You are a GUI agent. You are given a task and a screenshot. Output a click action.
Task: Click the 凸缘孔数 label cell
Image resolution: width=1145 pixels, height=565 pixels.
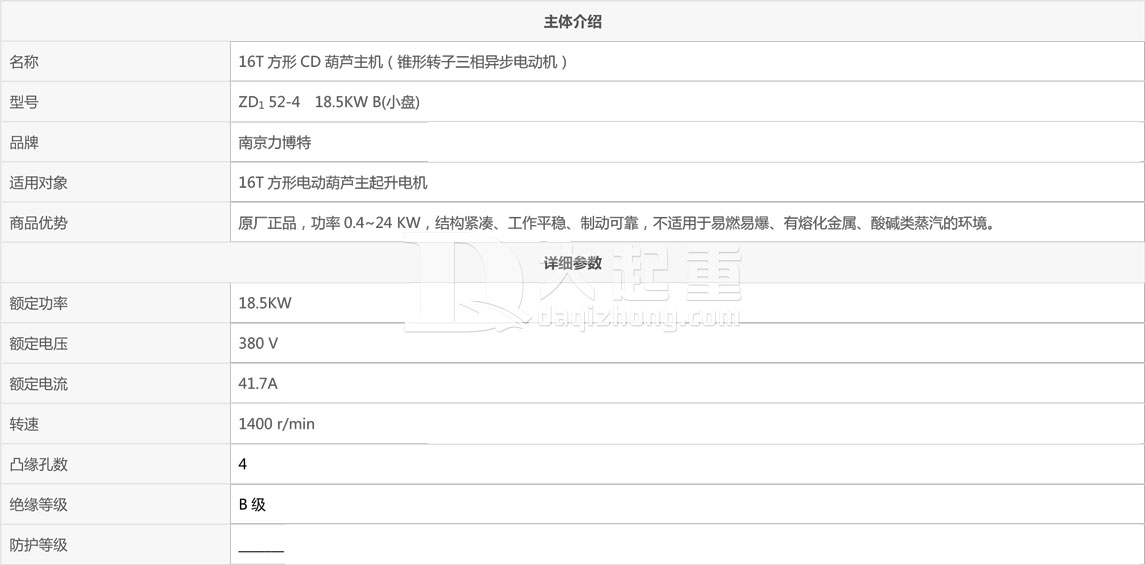coord(115,464)
